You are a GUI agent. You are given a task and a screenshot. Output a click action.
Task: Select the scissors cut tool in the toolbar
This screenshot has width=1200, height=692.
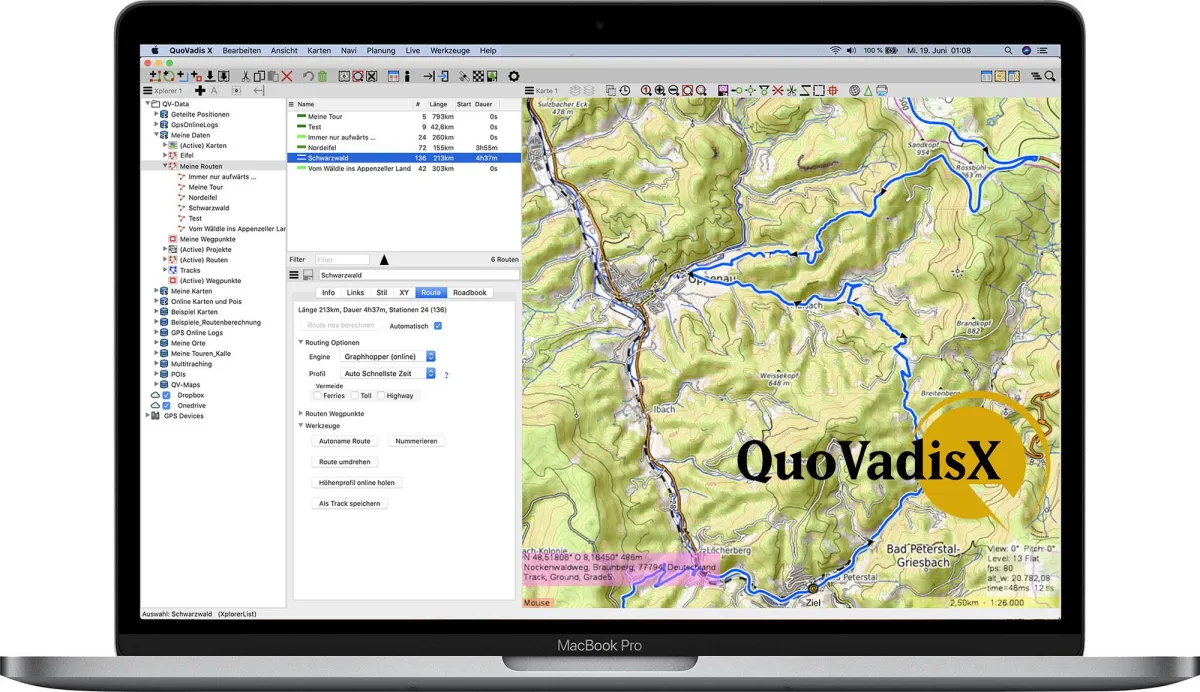[x=245, y=76]
